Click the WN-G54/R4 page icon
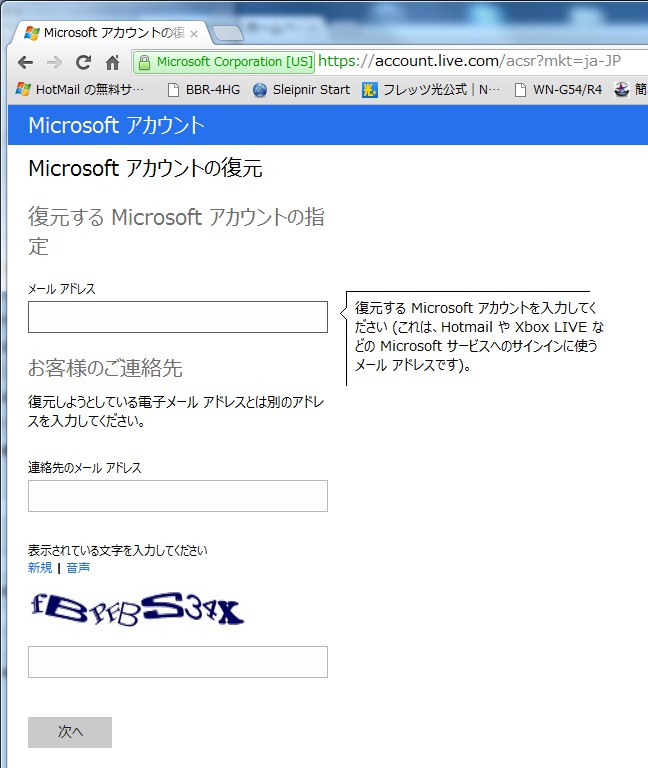Viewport: 648px width, 768px height. click(x=521, y=90)
